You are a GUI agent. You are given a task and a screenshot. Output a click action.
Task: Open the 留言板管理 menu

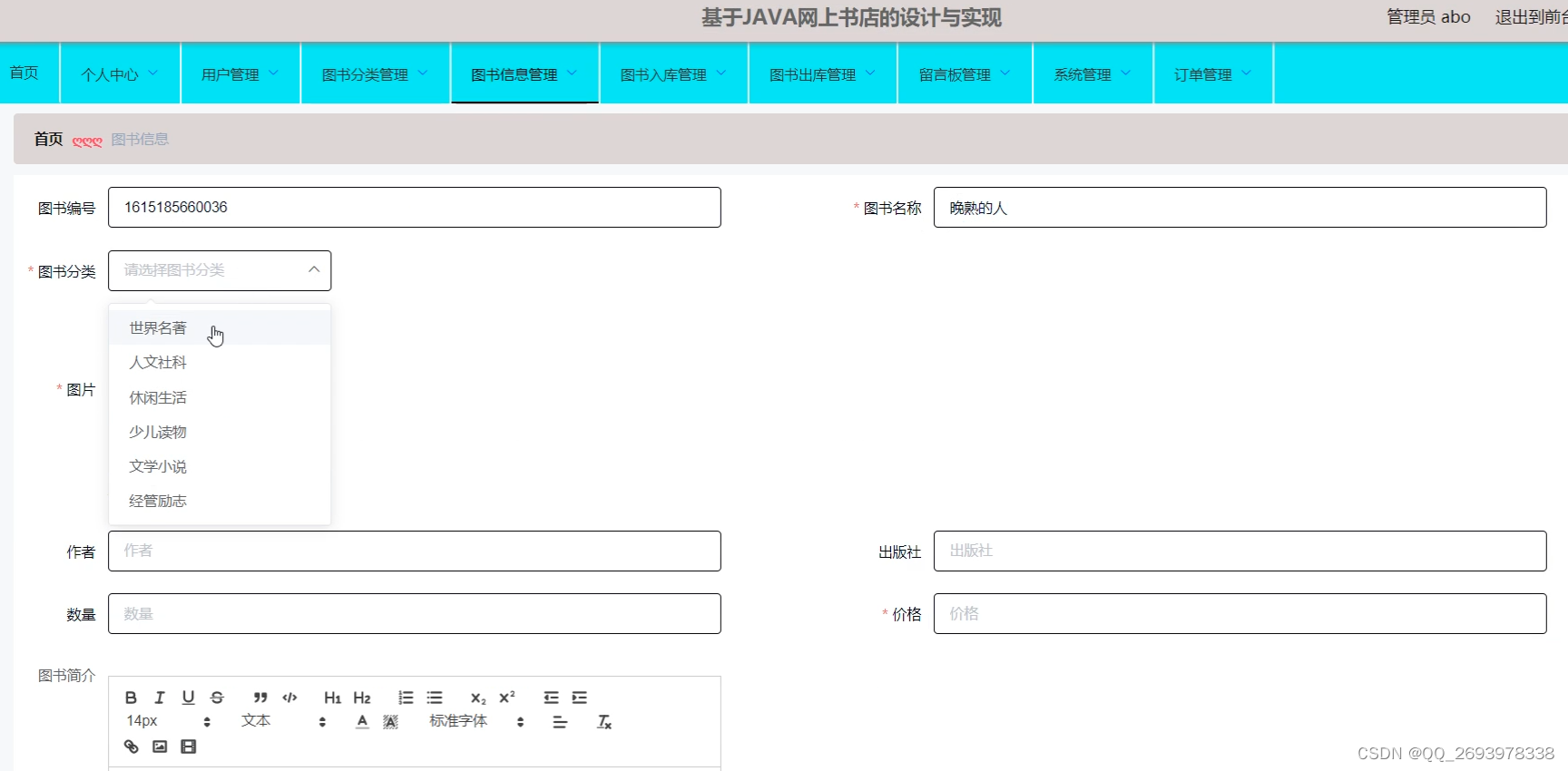[x=965, y=74]
